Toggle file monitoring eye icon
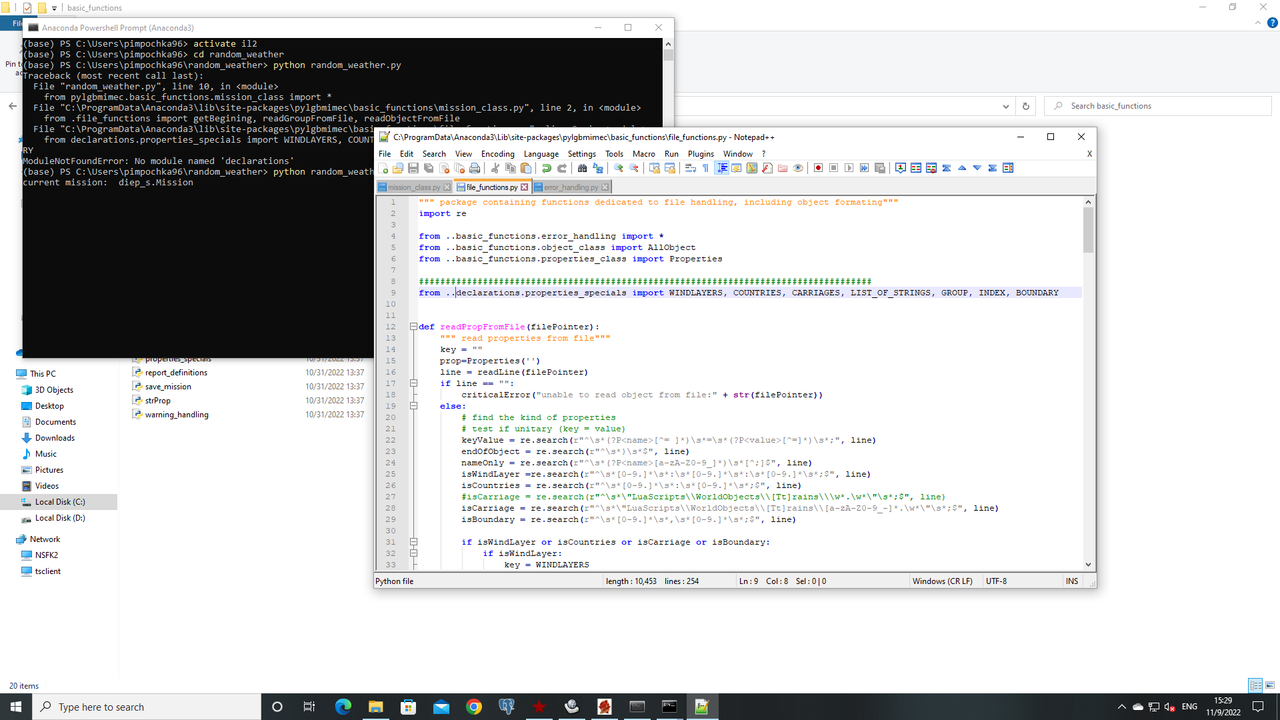1280x720 pixels. point(798,168)
